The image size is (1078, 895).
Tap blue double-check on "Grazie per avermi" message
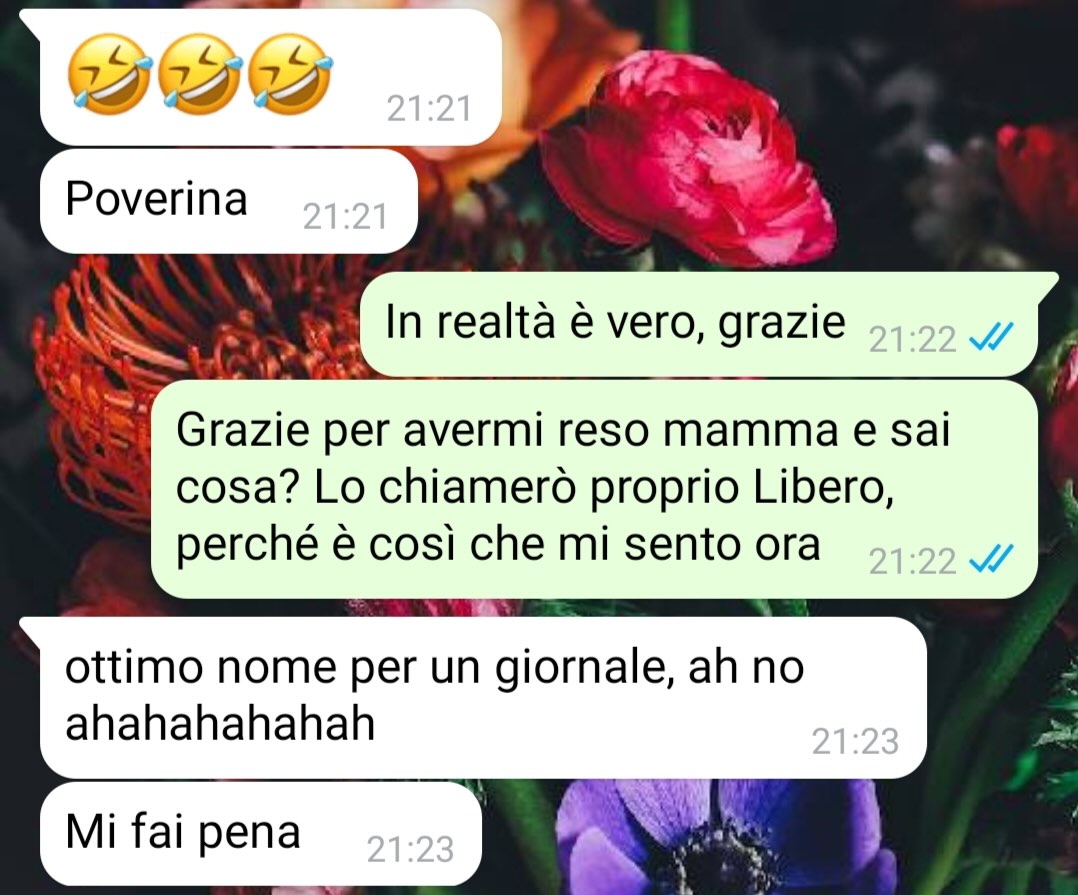click(x=991, y=560)
